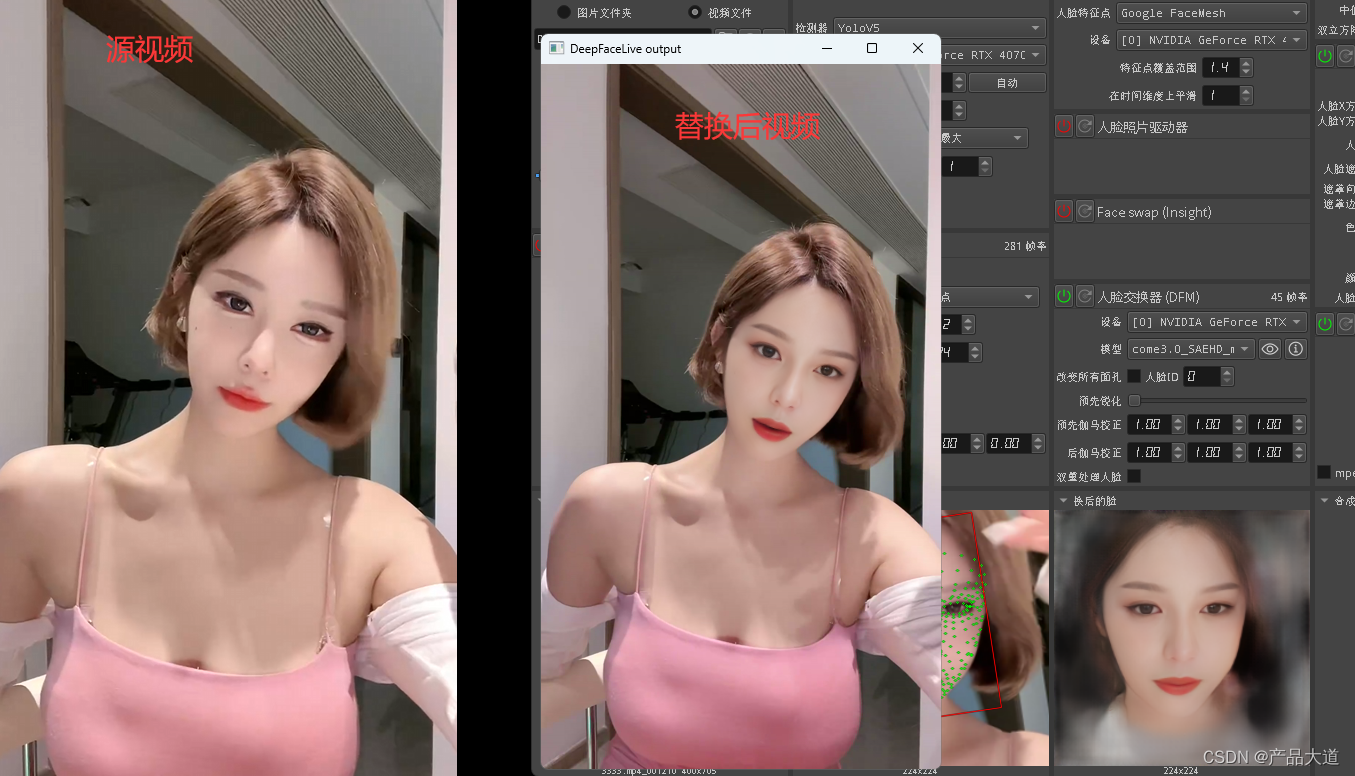The height and width of the screenshot is (776, 1355).
Task: Click into the 特征点覆盖范围 value field 1.4
Action: coord(1220,67)
